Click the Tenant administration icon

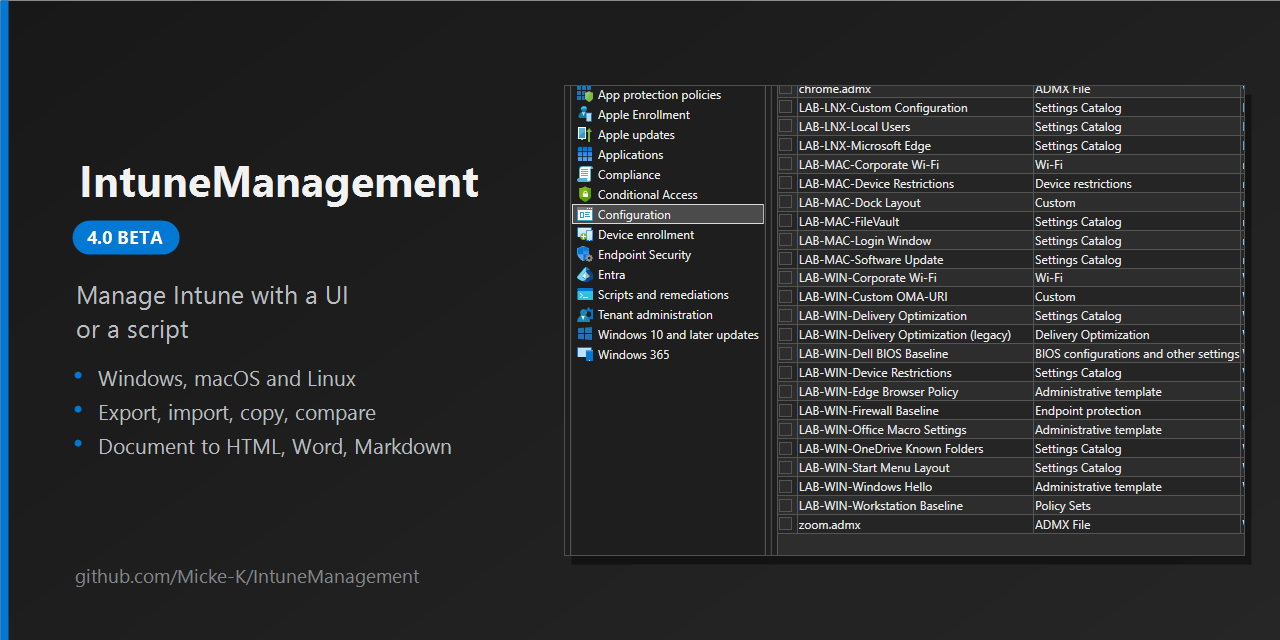585,314
